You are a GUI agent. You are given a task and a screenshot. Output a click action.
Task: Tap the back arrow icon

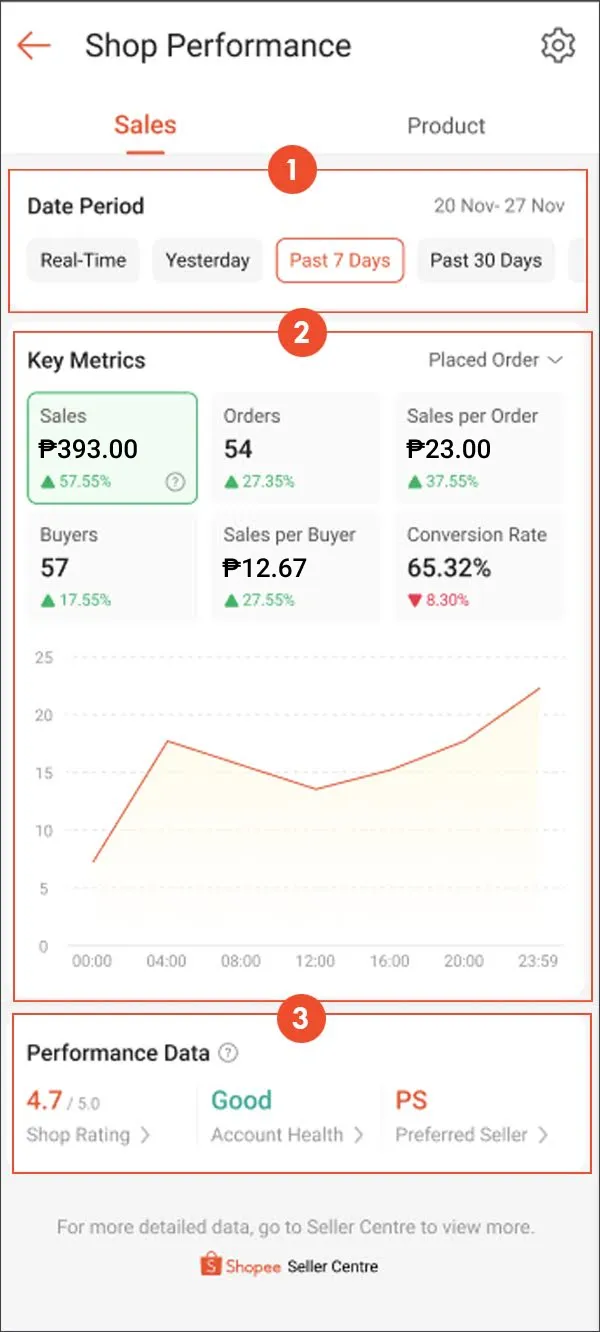34,46
